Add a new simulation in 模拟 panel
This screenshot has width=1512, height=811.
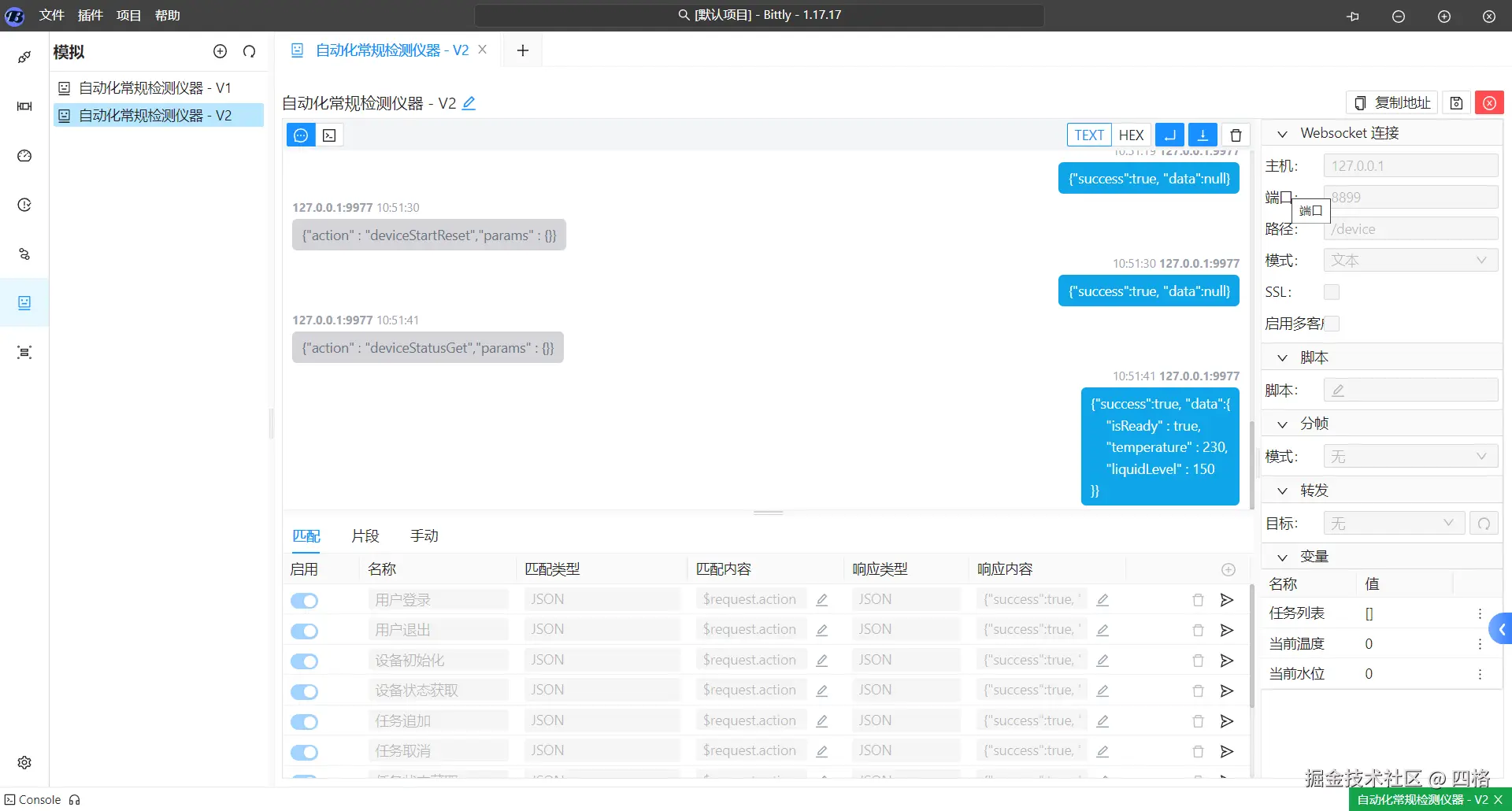click(220, 51)
